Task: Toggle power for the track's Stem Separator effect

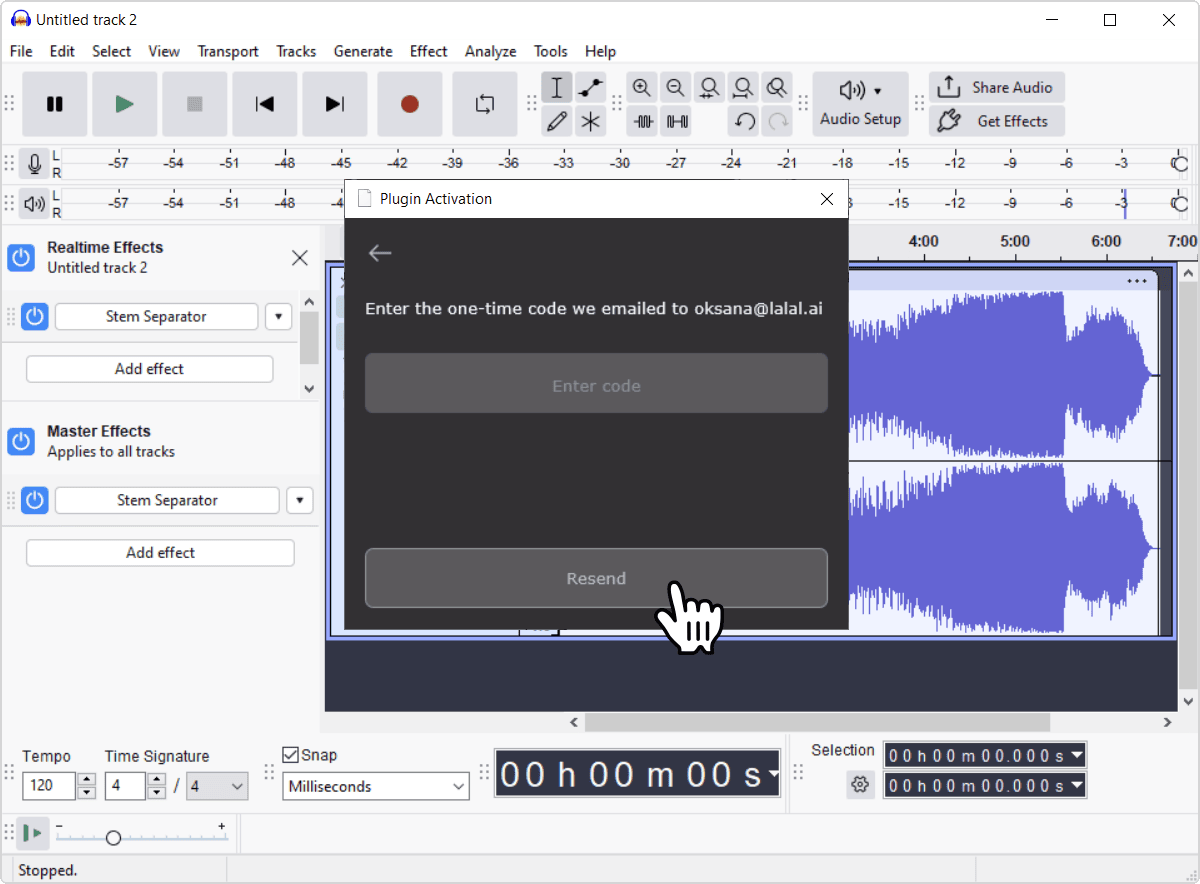Action: [x=35, y=317]
